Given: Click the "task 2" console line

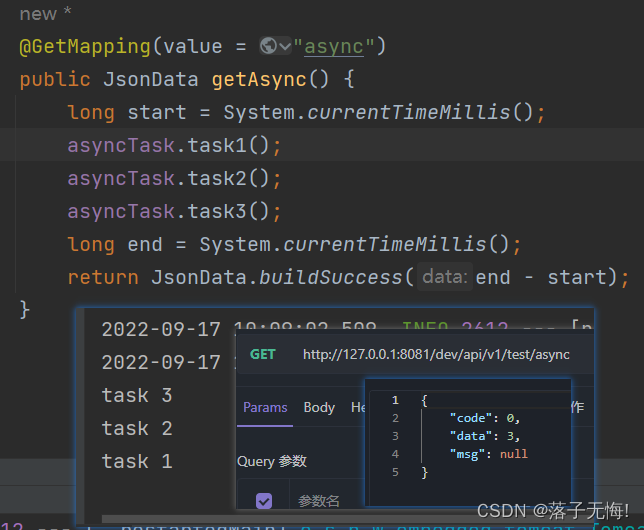Looking at the screenshot, I should 137,428.
